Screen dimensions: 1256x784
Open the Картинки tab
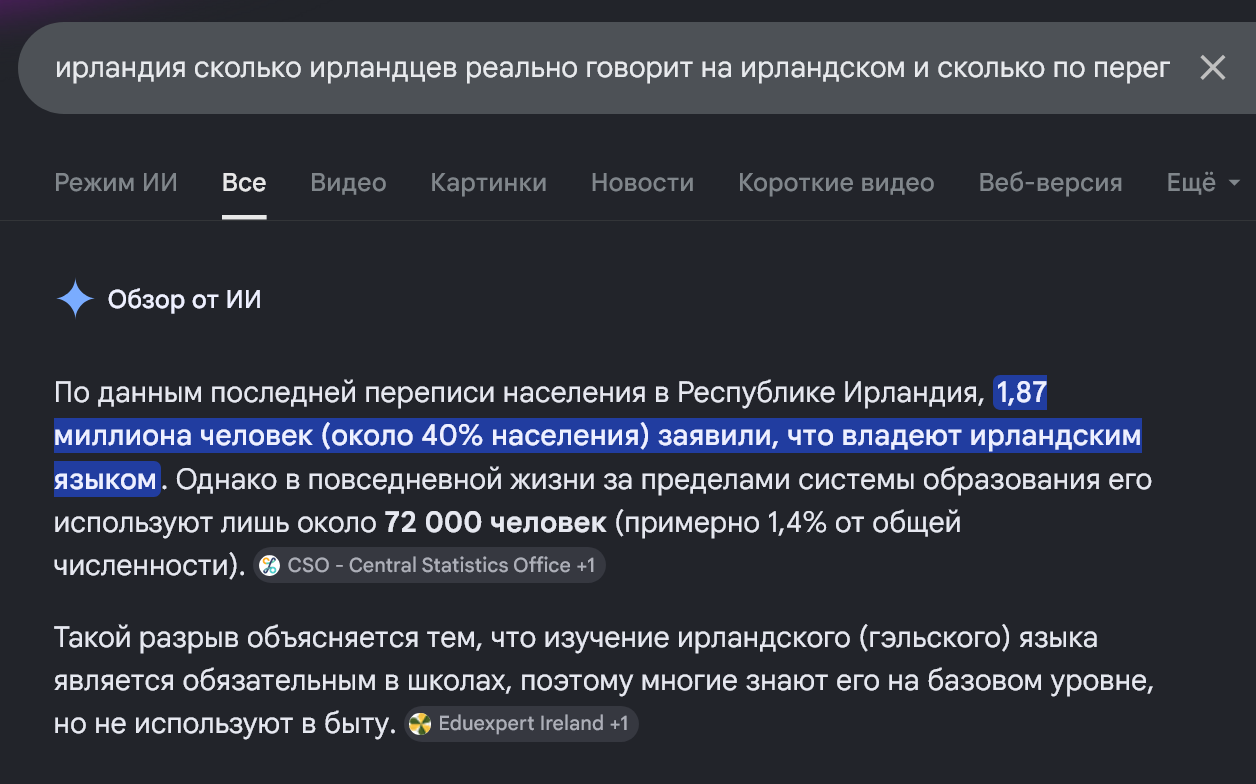pyautogui.click(x=489, y=183)
